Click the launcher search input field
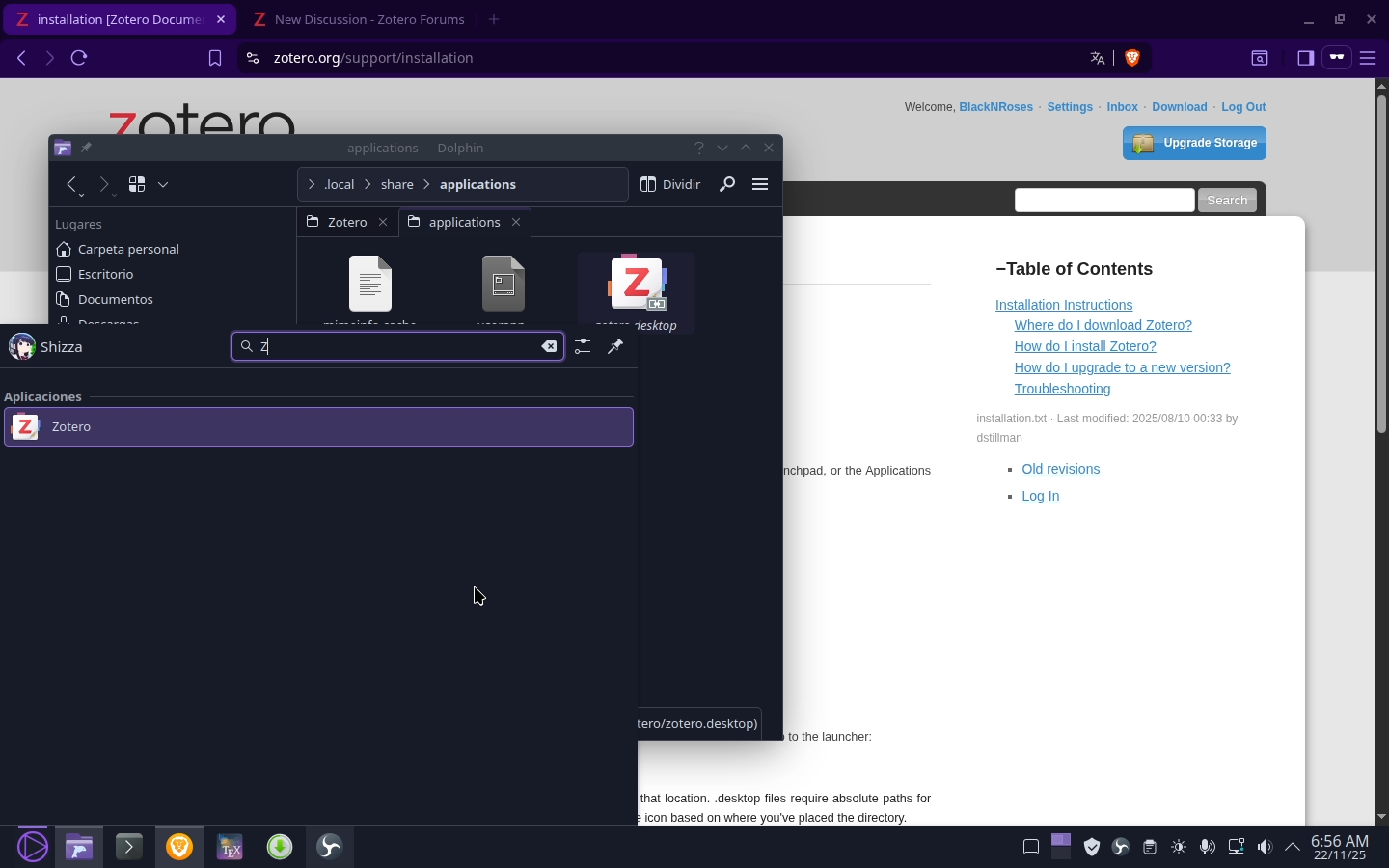Image resolution: width=1389 pixels, height=868 pixels. [397, 347]
